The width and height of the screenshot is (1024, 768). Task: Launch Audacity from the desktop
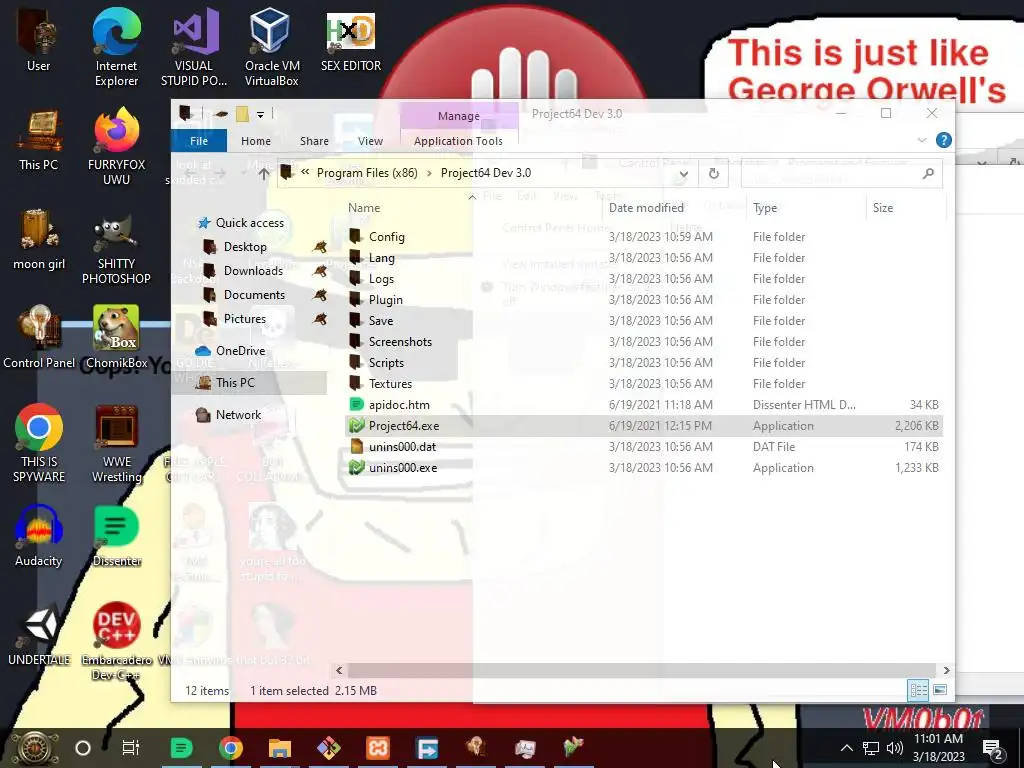coord(39,537)
